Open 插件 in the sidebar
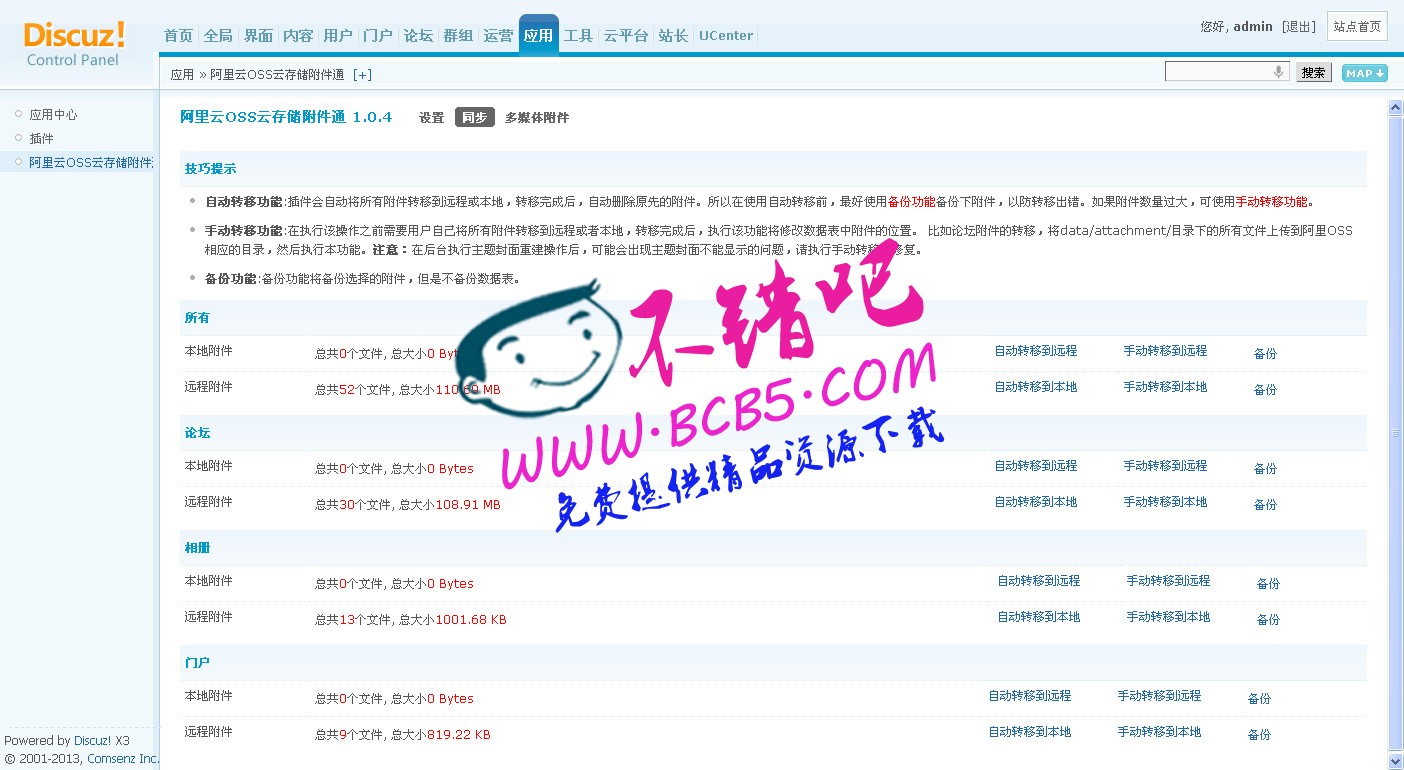 tap(41, 139)
